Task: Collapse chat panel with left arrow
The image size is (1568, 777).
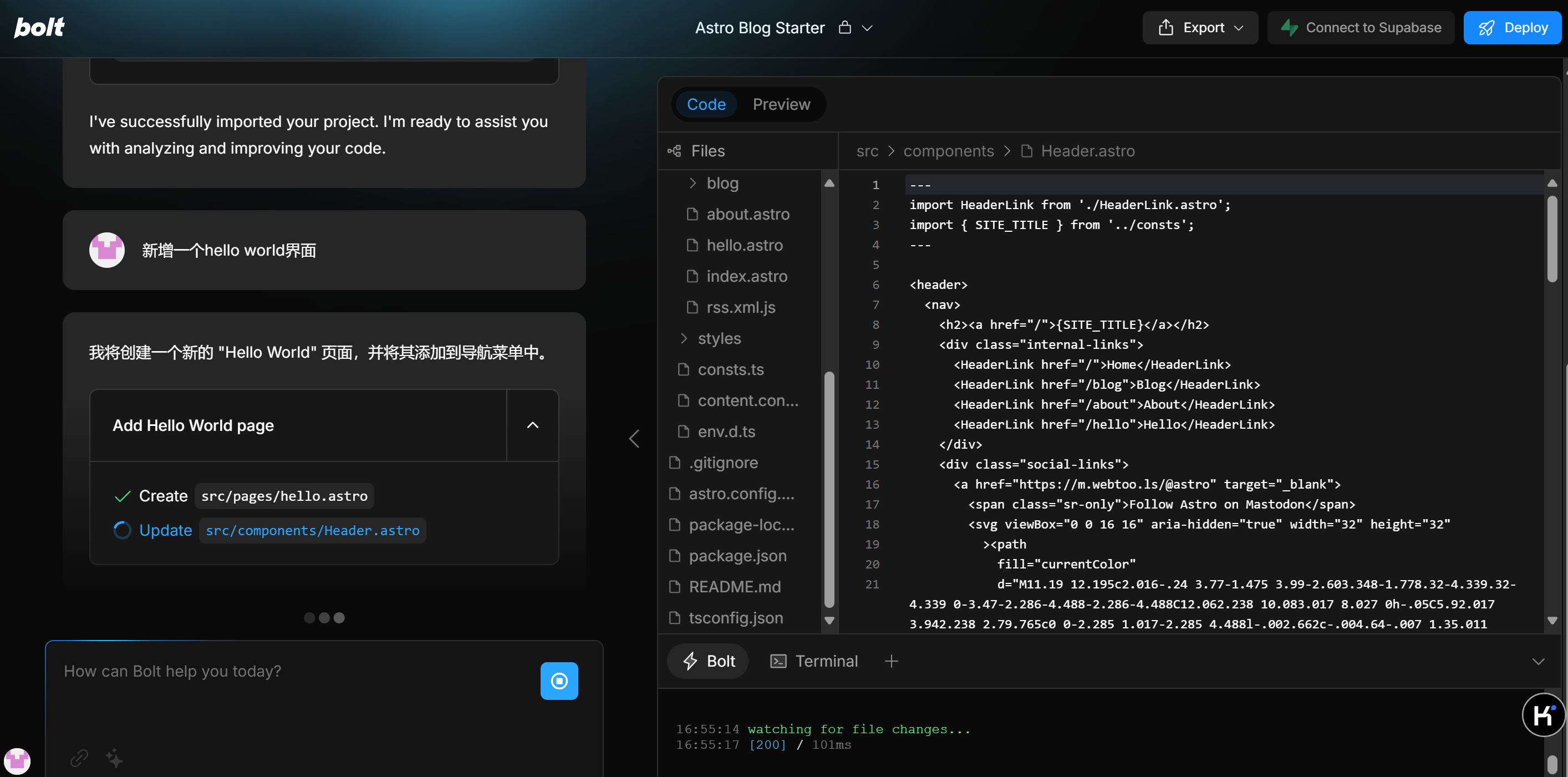Action: 634,439
